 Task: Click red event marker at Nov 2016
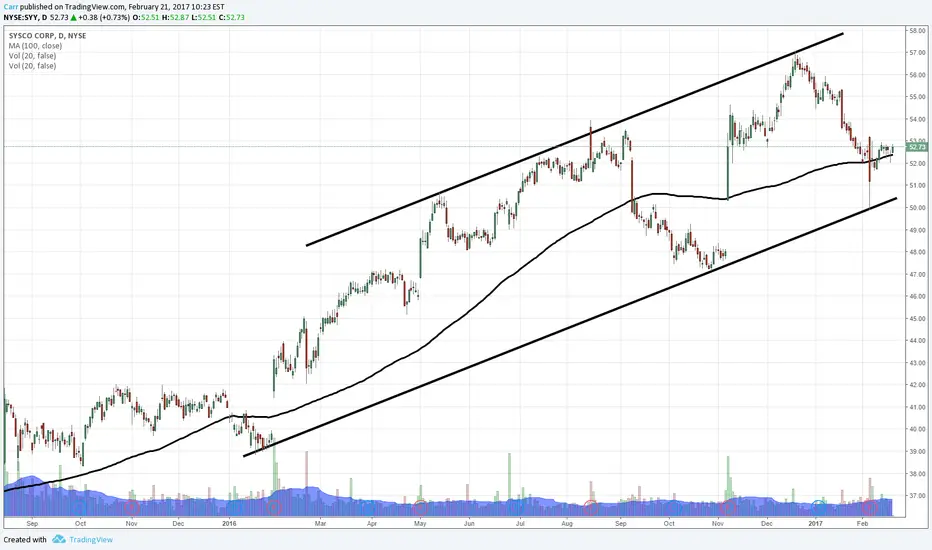[x=728, y=507]
